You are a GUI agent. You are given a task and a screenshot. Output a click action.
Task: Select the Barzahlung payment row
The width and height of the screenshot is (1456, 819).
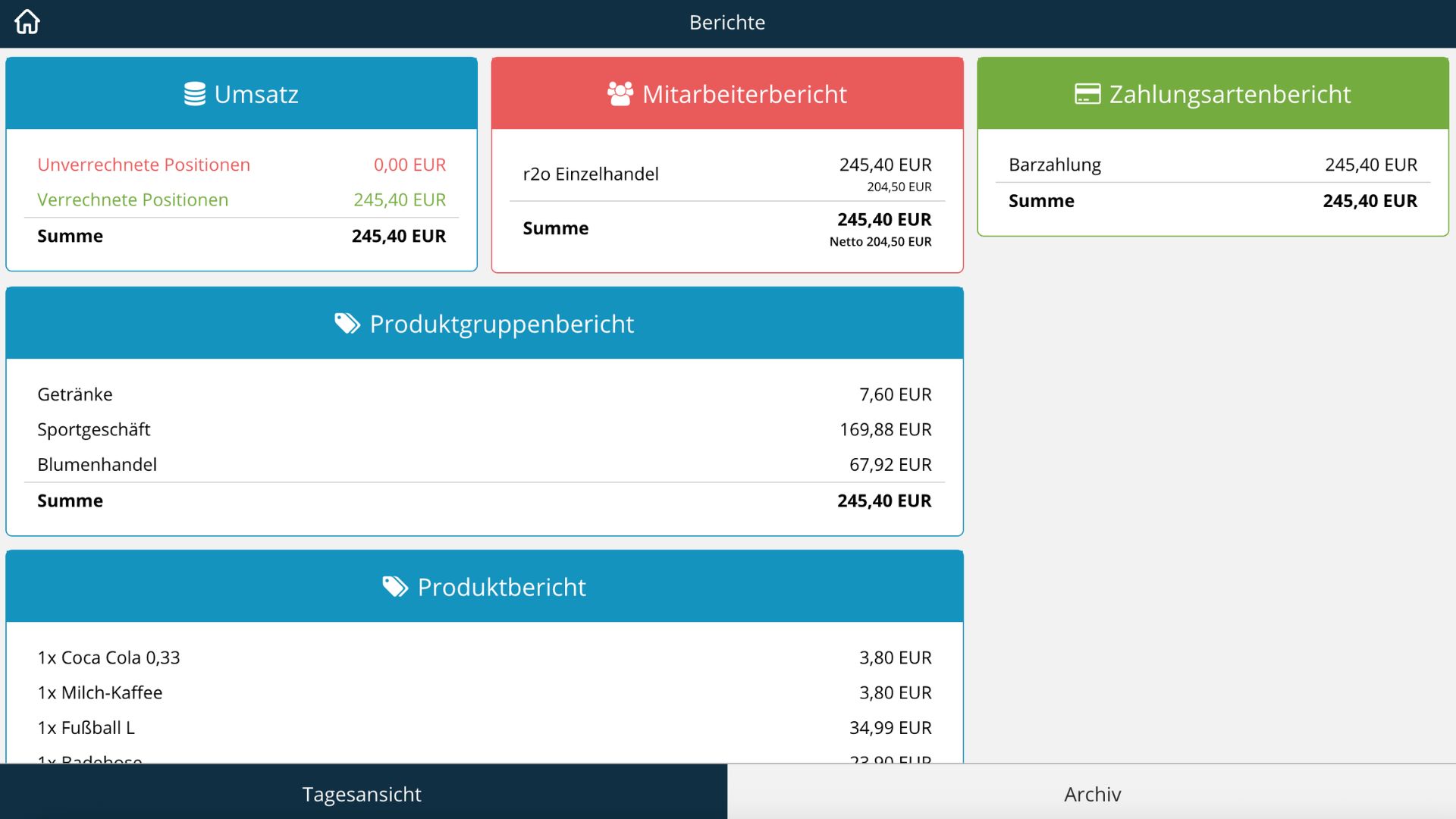pos(1213,165)
